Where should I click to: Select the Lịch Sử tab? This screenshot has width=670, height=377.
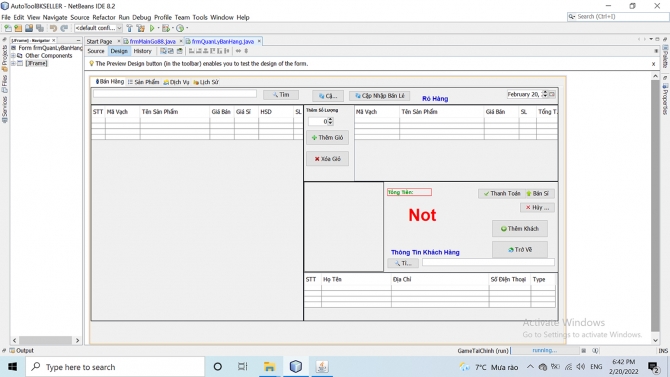[x=206, y=82]
